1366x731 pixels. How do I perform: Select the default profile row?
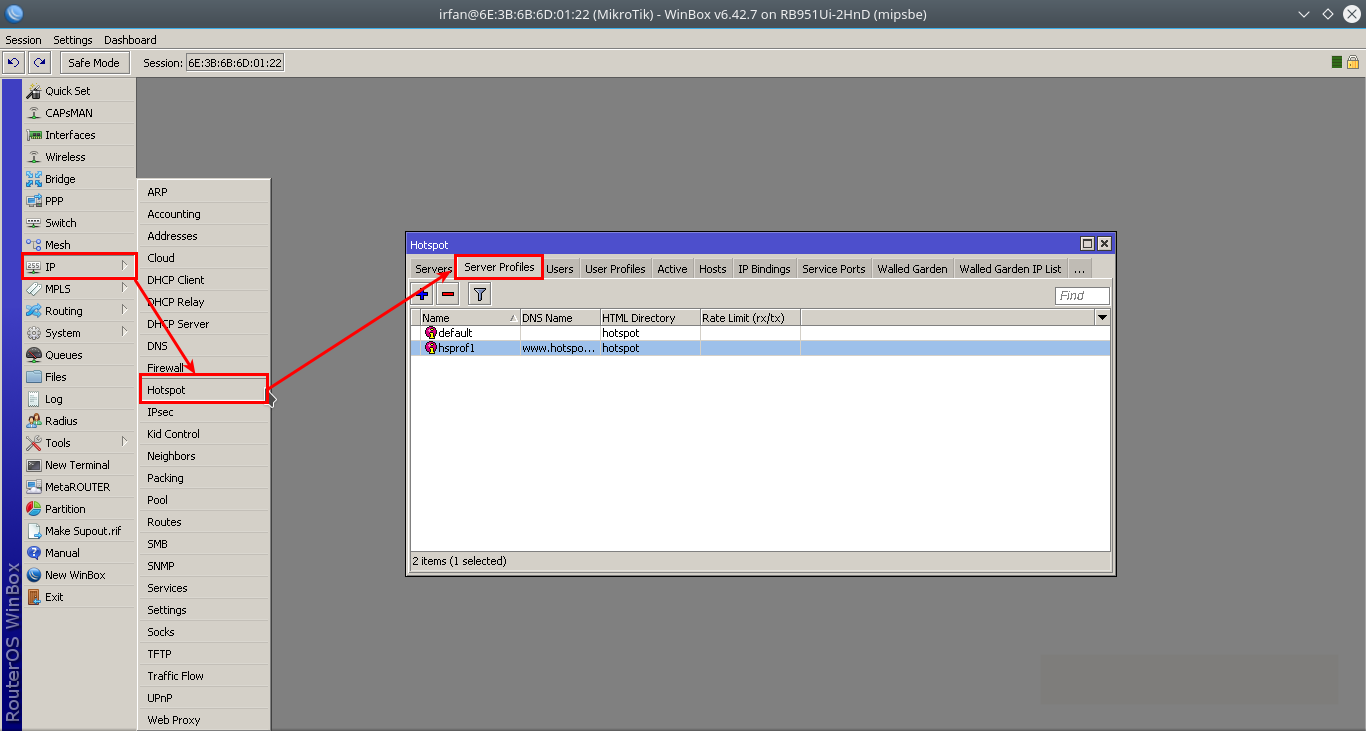point(760,333)
